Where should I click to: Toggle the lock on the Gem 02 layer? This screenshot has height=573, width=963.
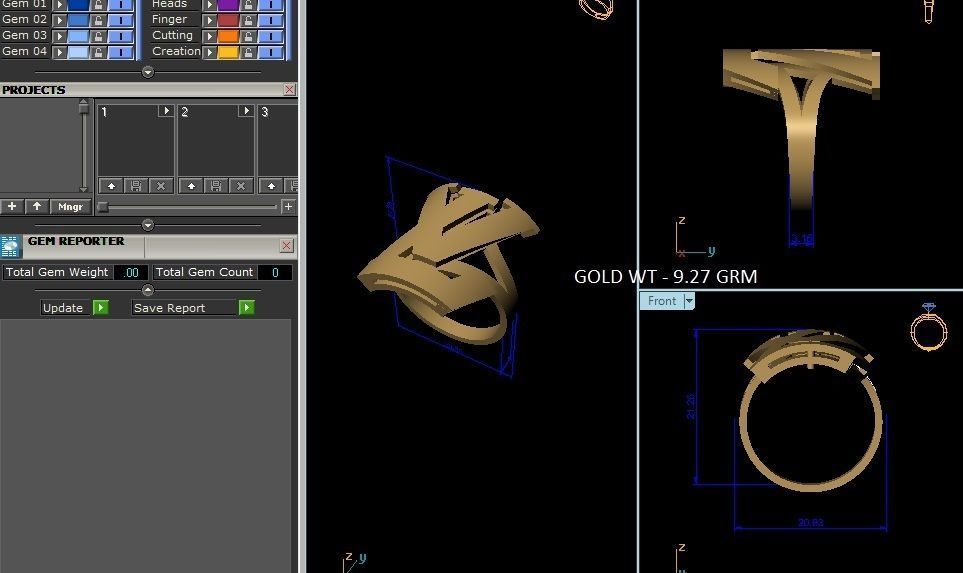click(98, 20)
